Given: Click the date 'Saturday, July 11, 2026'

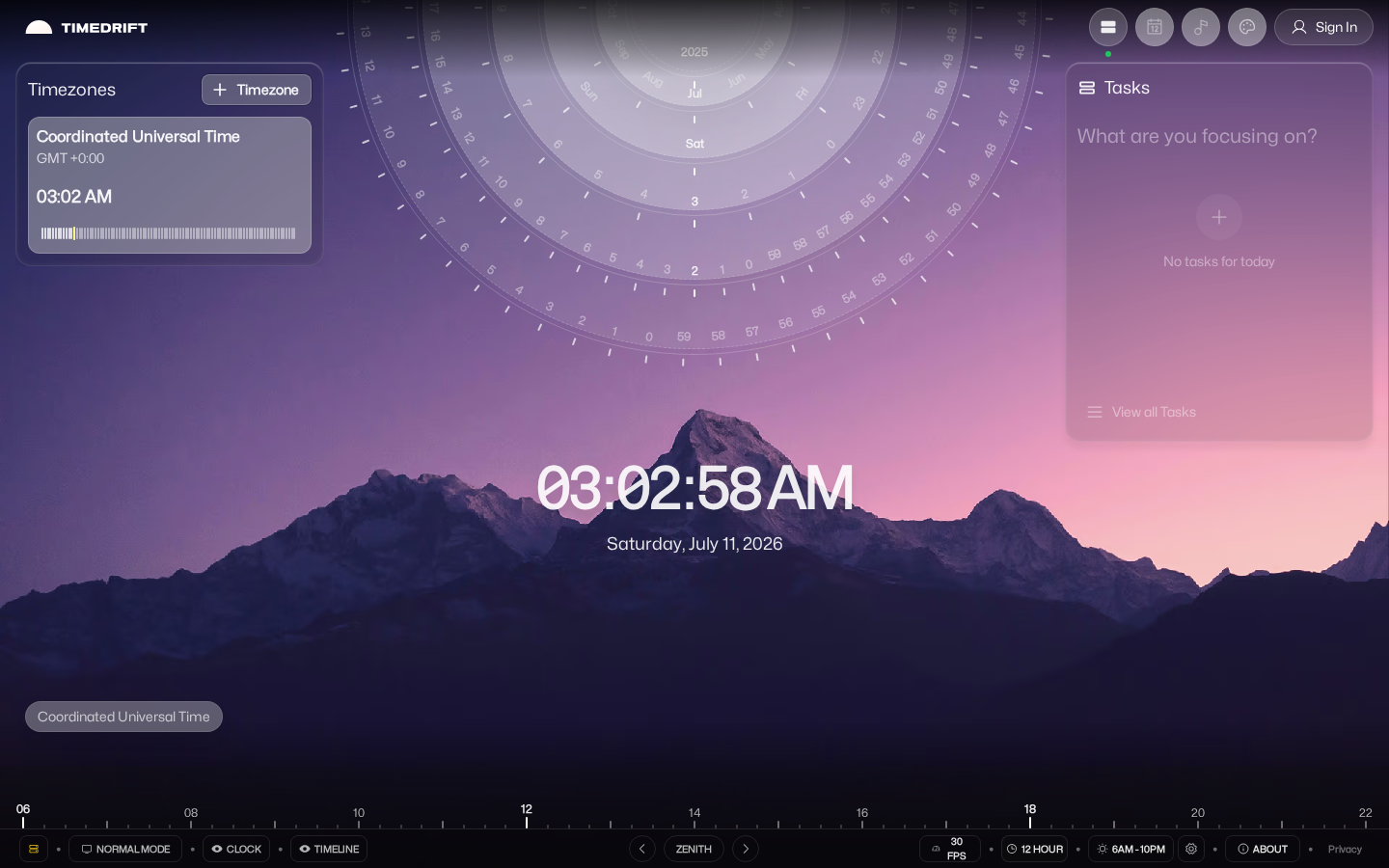Looking at the screenshot, I should click(694, 544).
